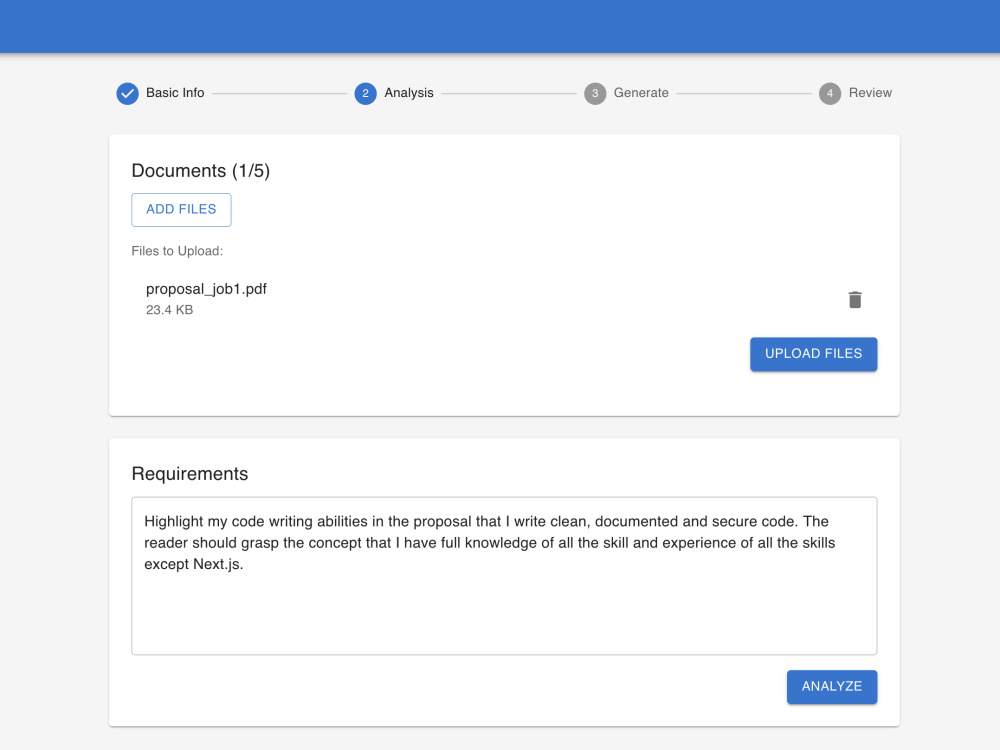Select step 2 Analysis circle icon
Image resolution: width=1000 pixels, height=750 pixels.
pos(365,93)
